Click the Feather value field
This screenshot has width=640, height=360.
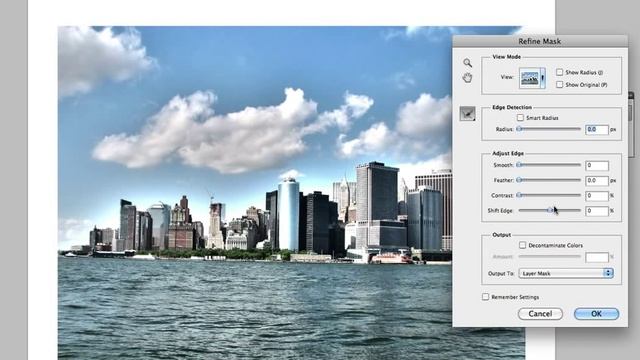[597, 180]
